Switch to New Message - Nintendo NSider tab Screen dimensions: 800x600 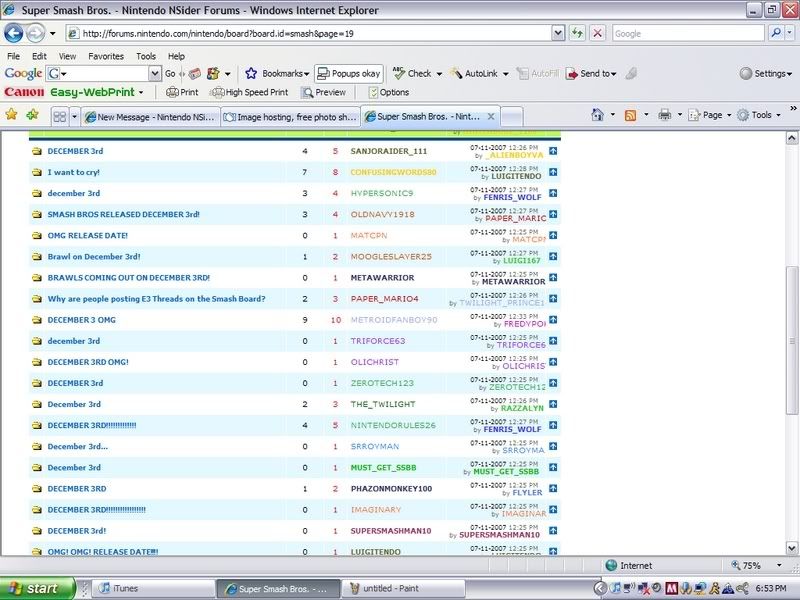[x=151, y=117]
